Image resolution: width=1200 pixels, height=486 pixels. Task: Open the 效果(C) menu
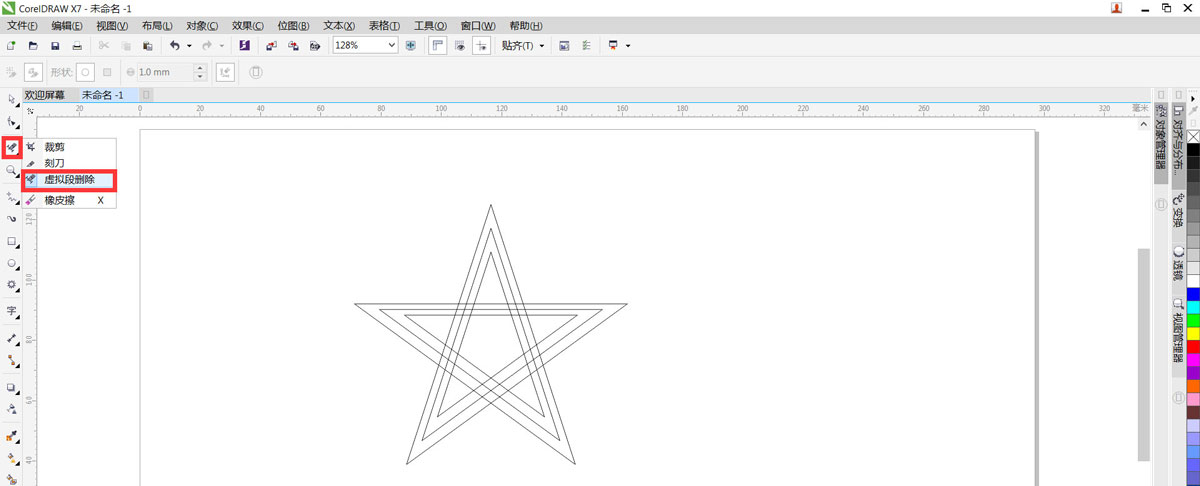[247, 25]
